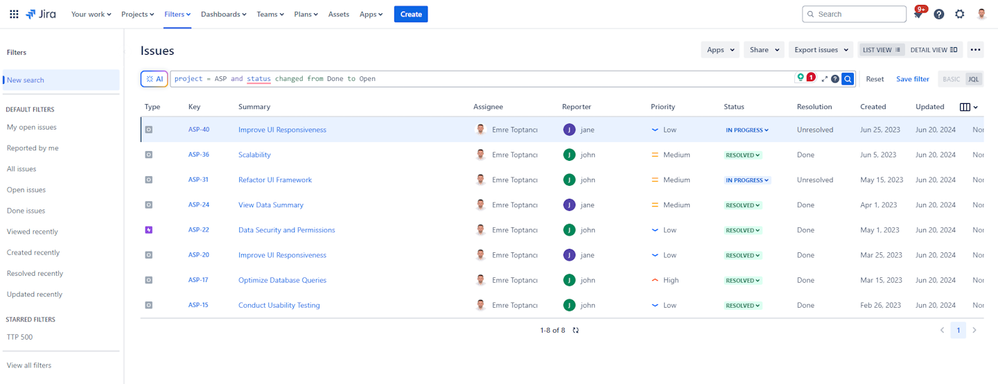Click john's reporter avatar on ASP-36
998x384 pixels.
[x=569, y=155]
